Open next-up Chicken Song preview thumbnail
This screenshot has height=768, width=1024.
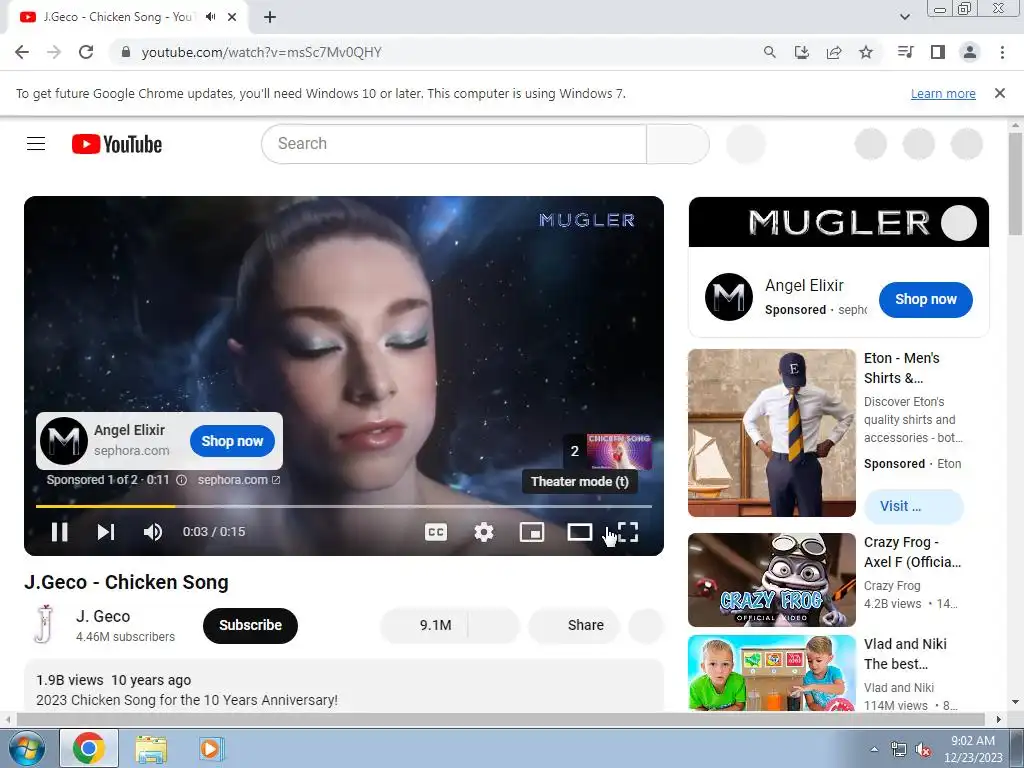coord(619,452)
